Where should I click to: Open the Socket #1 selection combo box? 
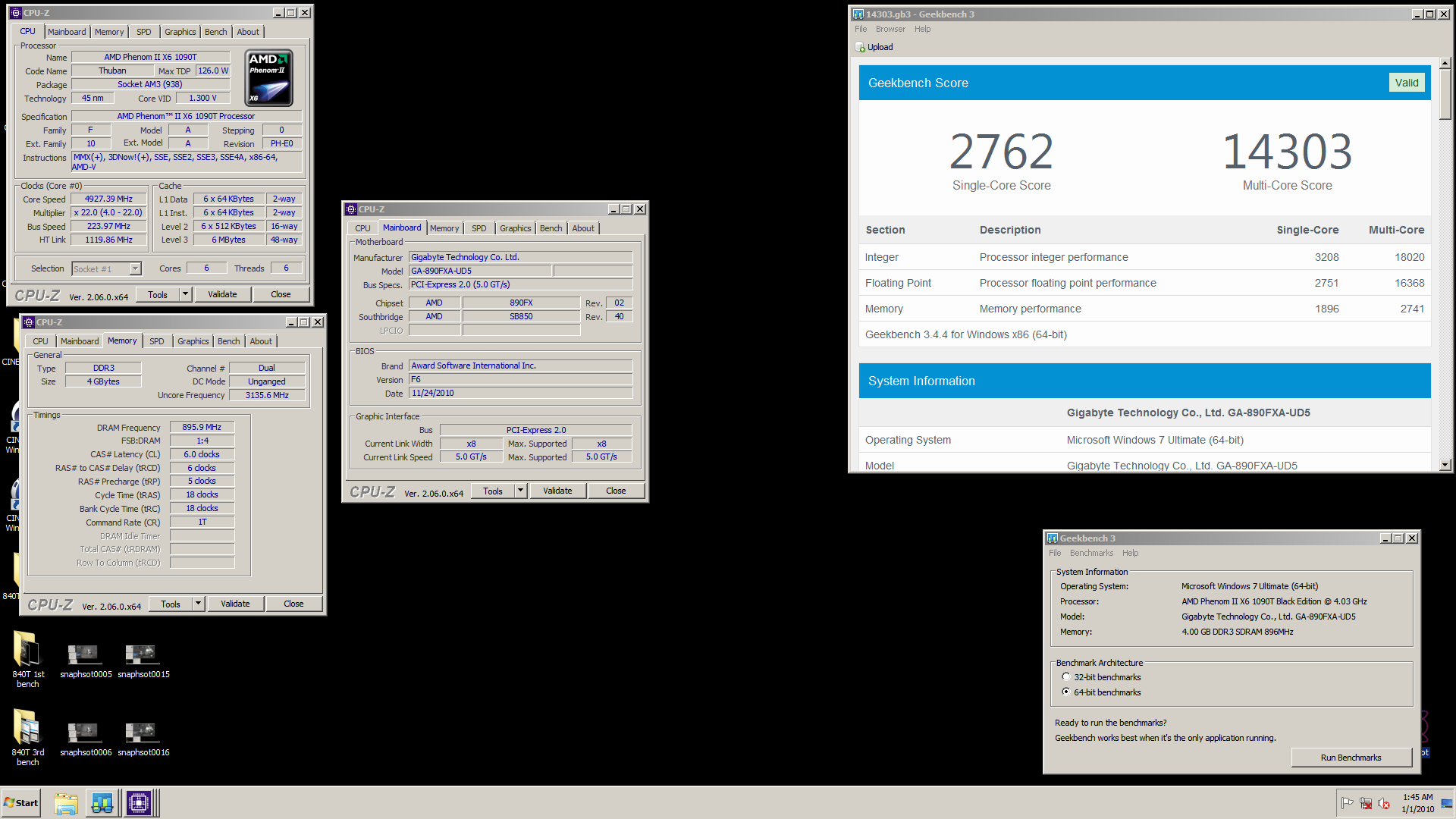click(107, 268)
